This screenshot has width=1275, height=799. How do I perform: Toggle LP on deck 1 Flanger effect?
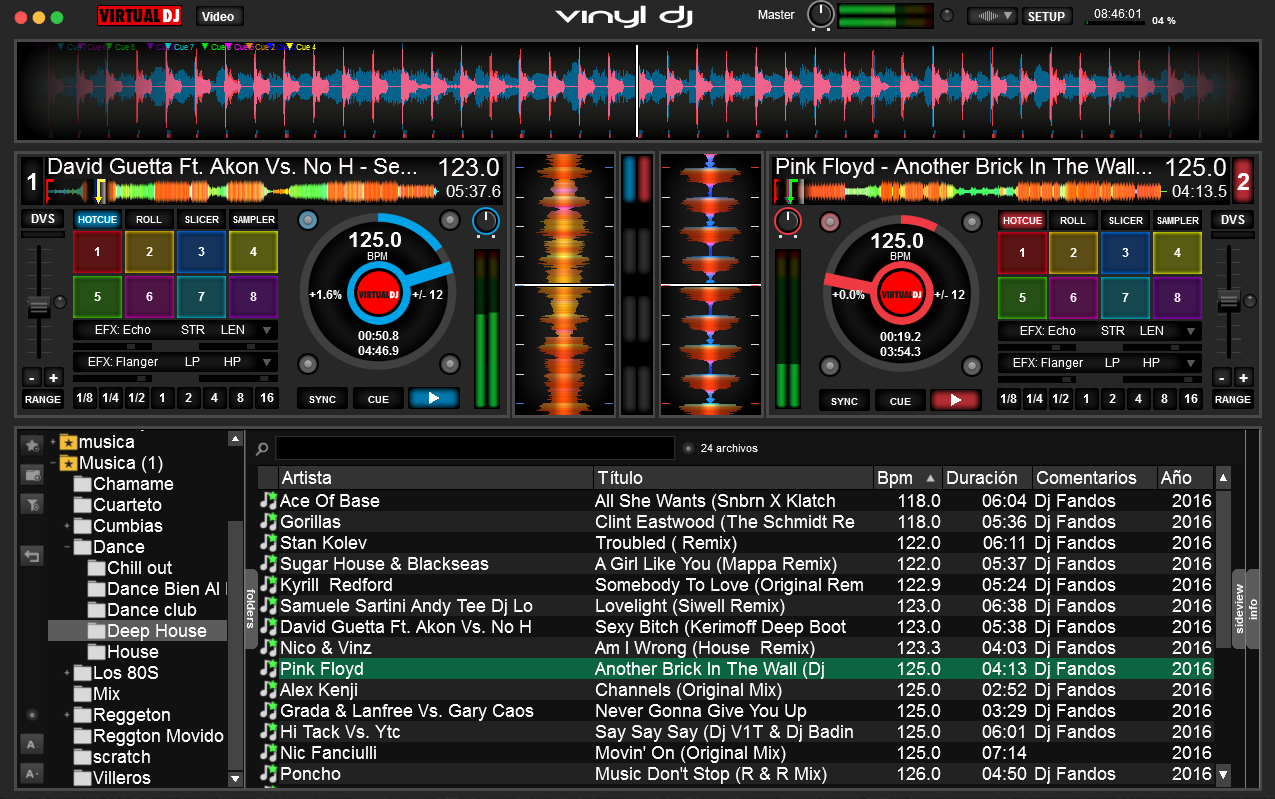coord(193,362)
